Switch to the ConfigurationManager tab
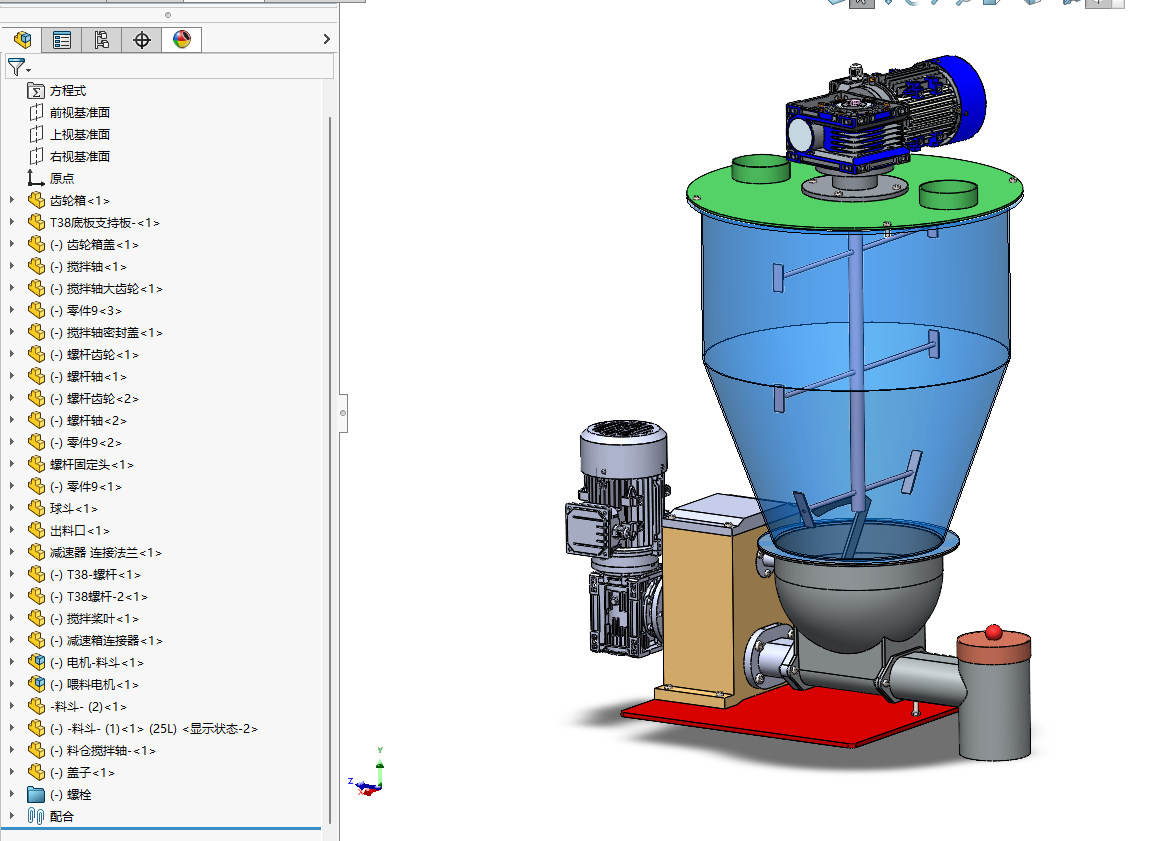 pyautogui.click(x=102, y=40)
